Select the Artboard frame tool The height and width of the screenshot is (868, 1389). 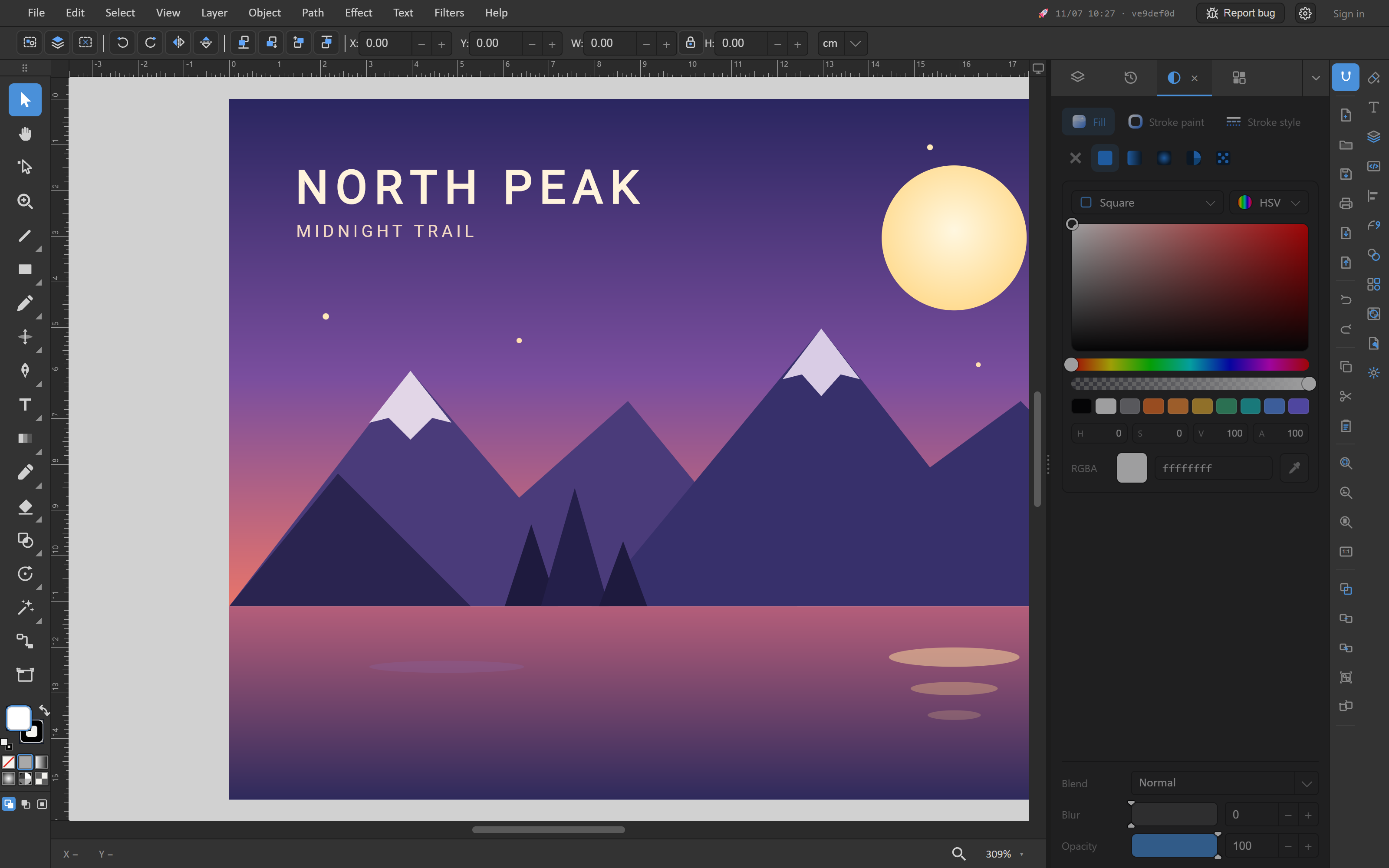coord(25,675)
